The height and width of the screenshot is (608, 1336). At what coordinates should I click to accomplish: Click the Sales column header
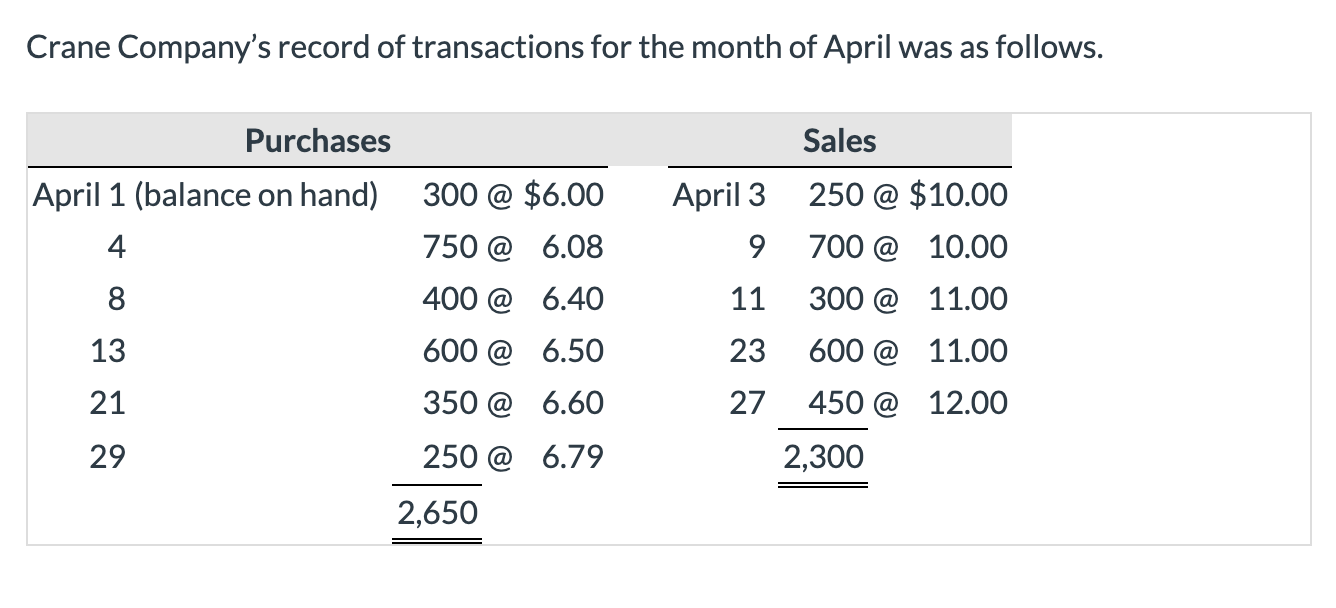coord(839,141)
